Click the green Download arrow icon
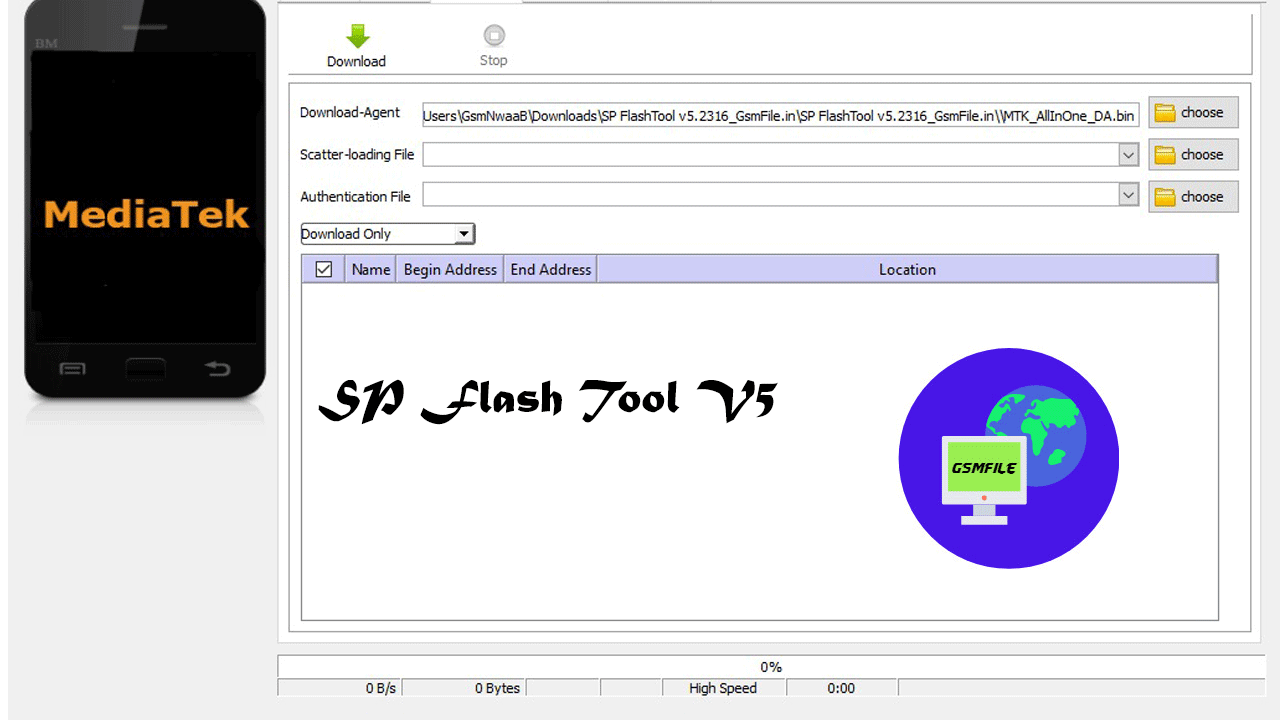 357,37
